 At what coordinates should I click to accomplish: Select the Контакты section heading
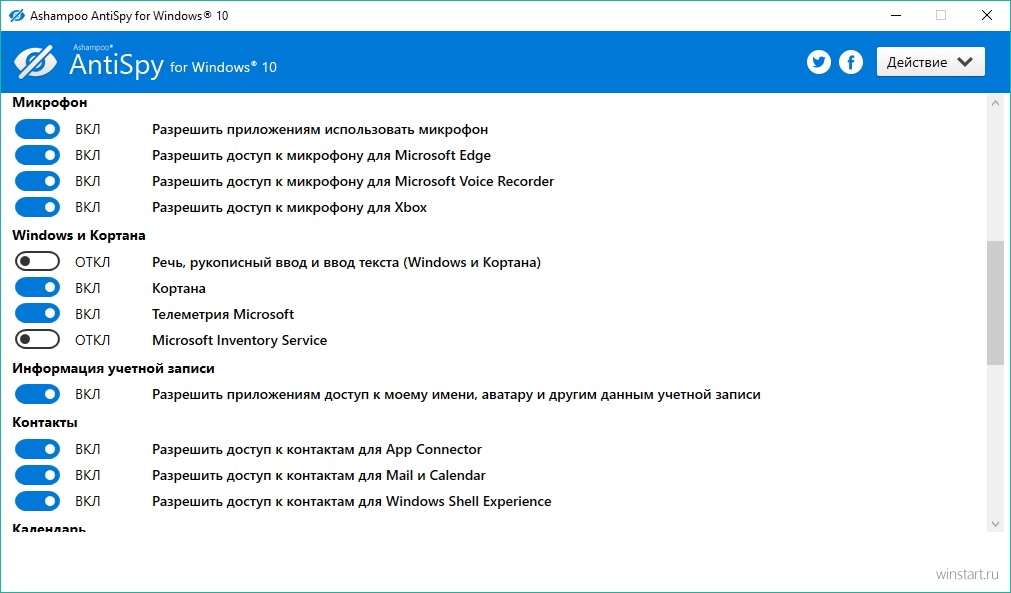(x=44, y=422)
